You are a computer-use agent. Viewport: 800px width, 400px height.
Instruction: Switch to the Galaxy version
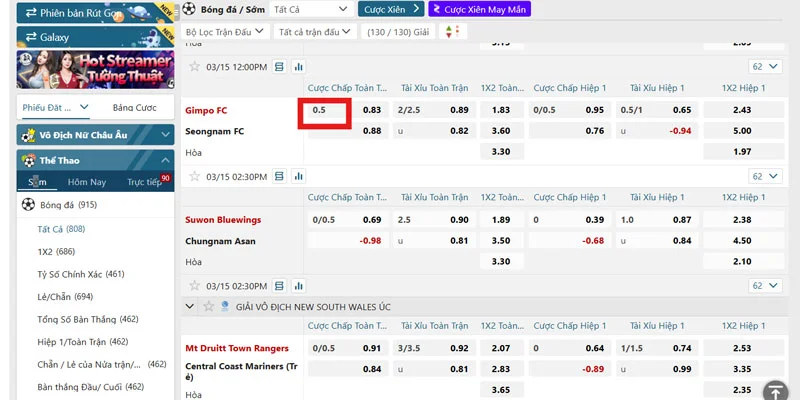click(95, 37)
